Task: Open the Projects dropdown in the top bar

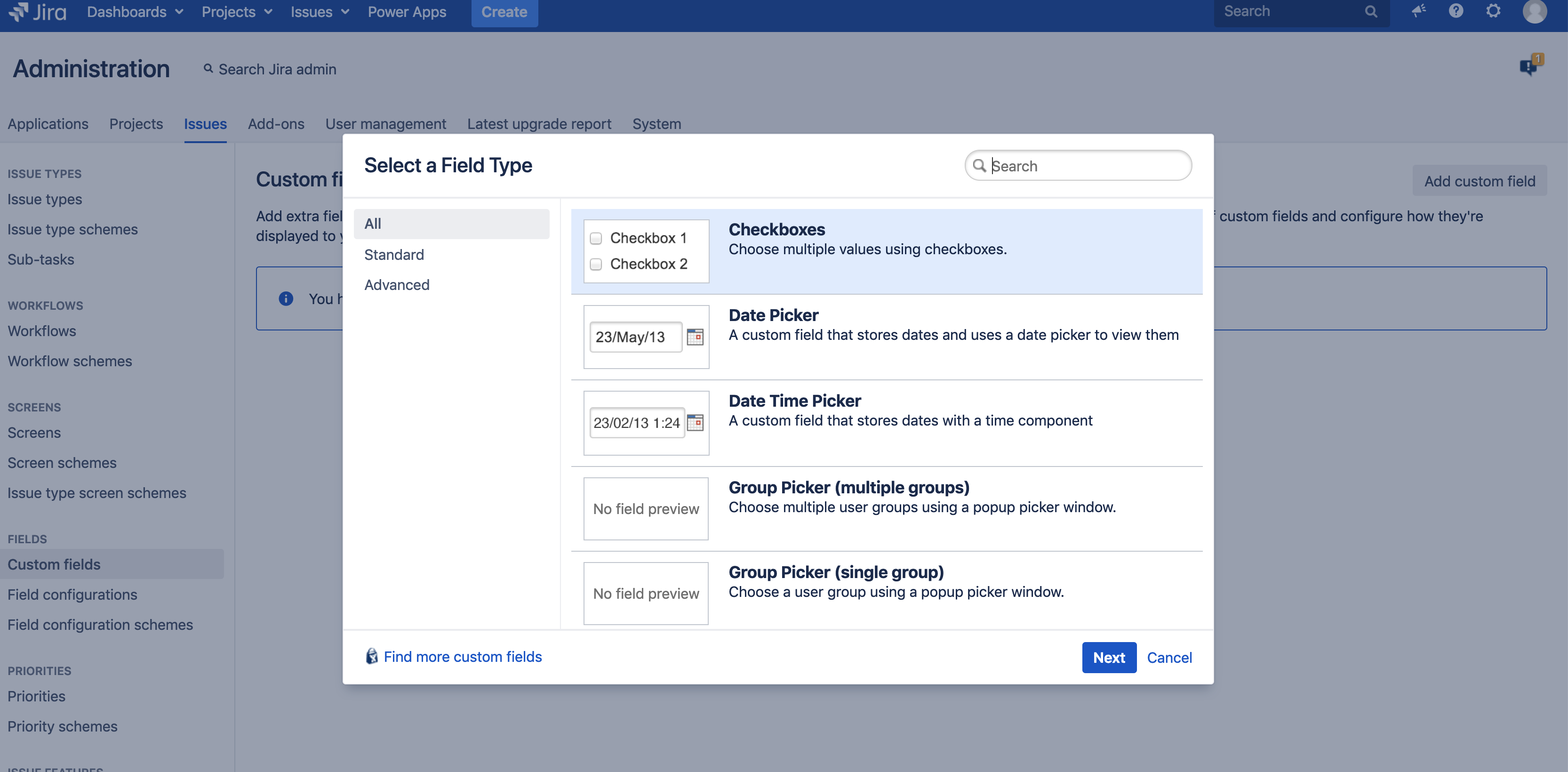Action: (x=236, y=12)
